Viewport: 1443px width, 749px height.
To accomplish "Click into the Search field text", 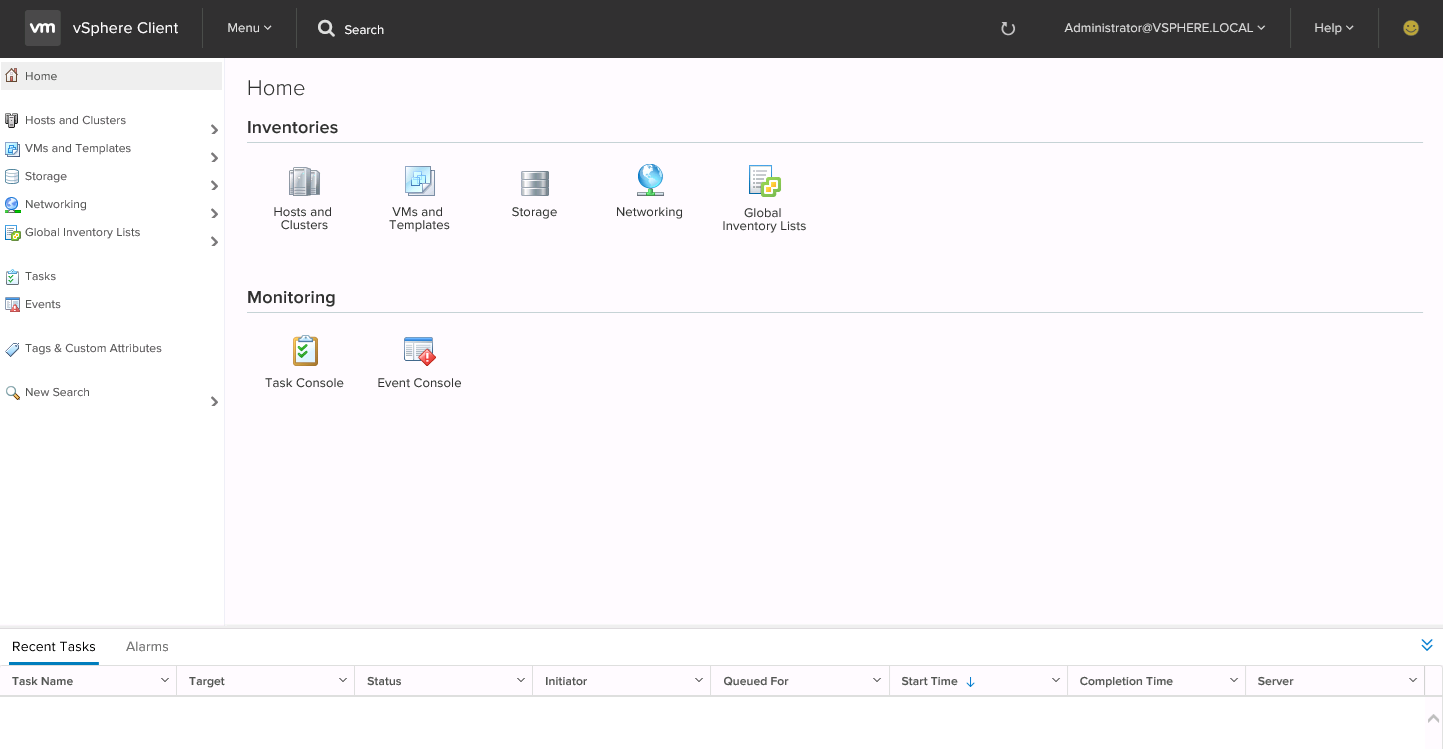I will tap(364, 30).
